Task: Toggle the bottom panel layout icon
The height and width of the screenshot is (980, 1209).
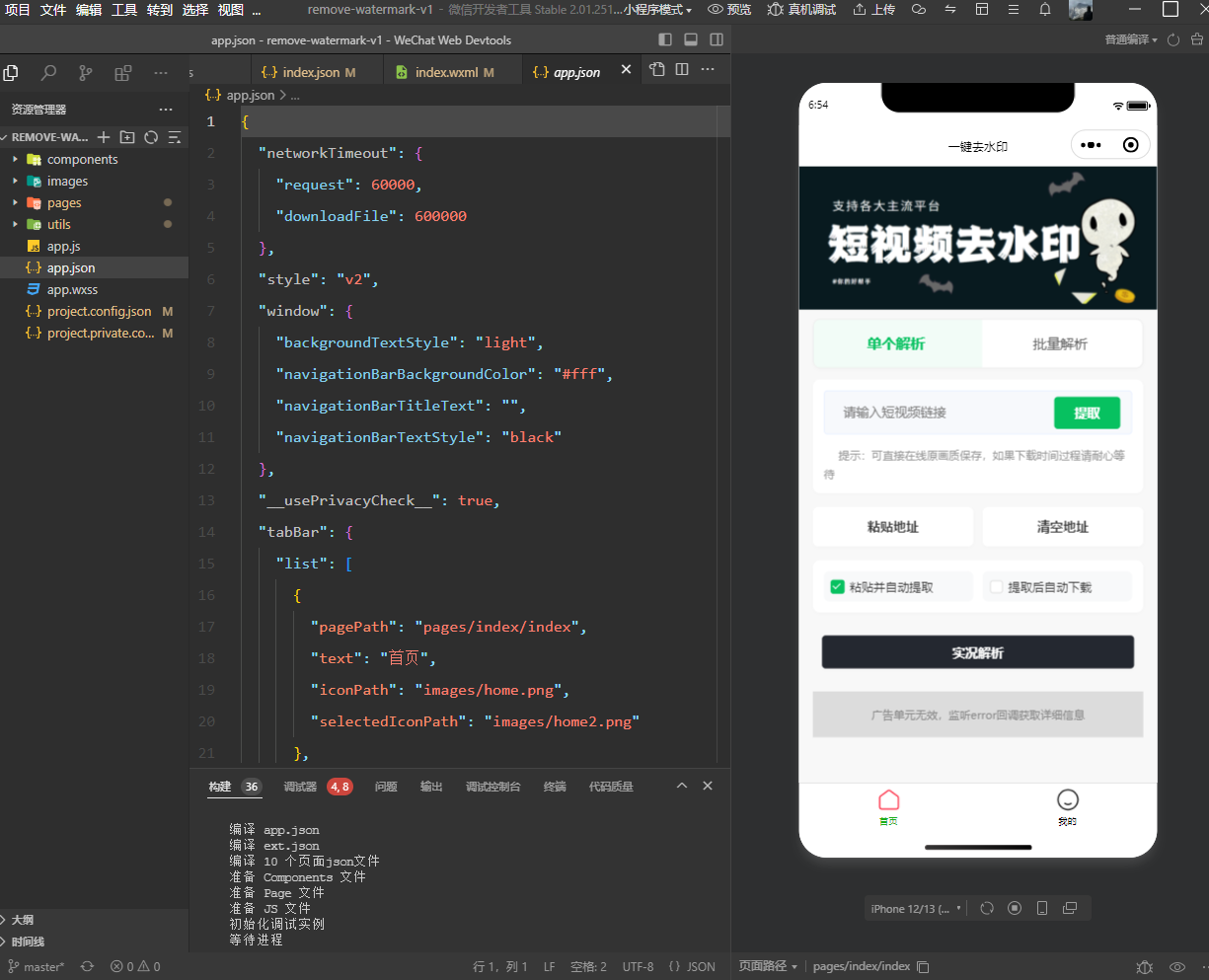Action: 691,40
